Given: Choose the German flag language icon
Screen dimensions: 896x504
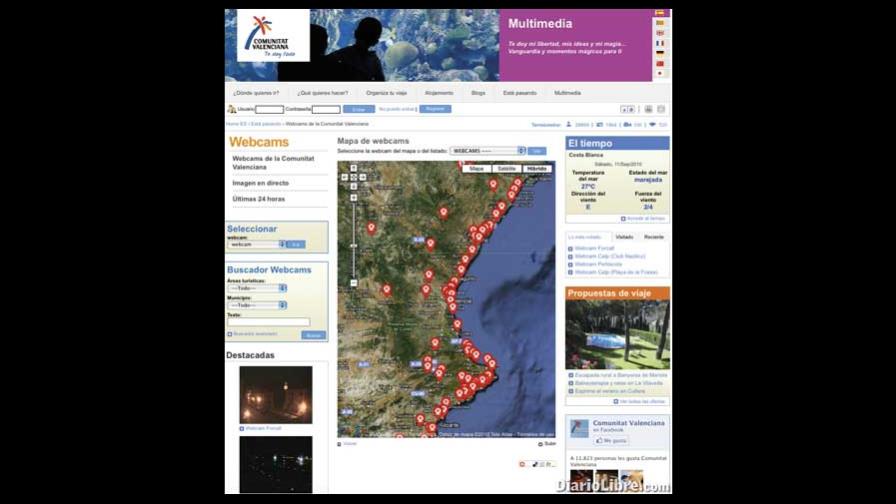Looking at the screenshot, I should [x=660, y=54].
